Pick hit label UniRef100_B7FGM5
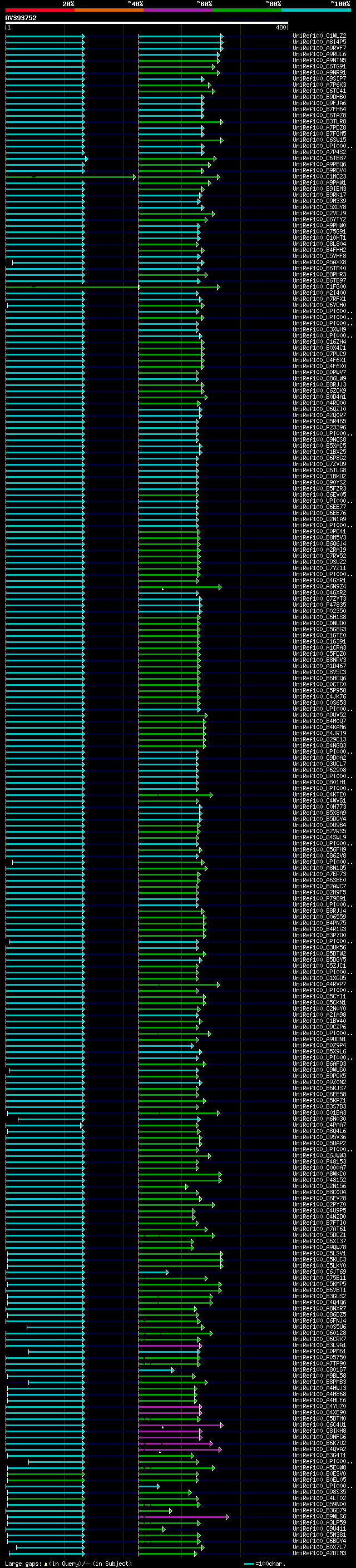 click(319, 133)
